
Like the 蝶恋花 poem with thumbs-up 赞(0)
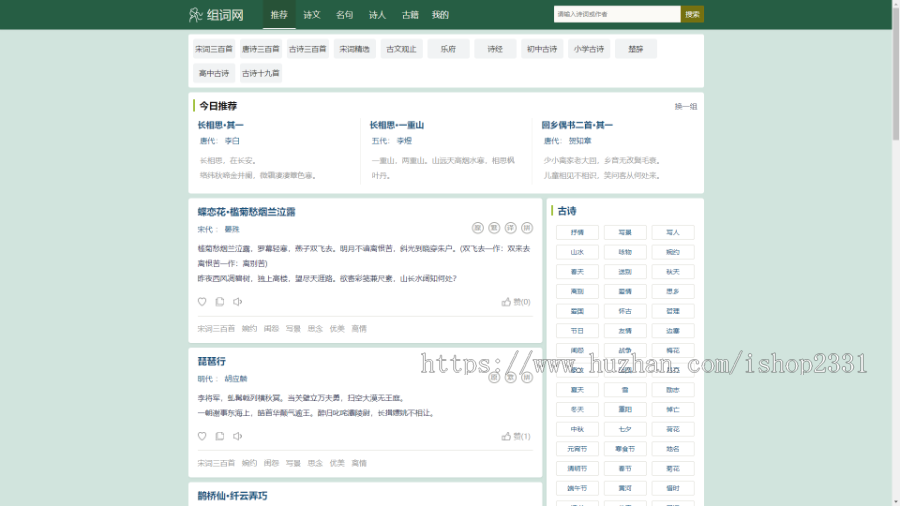[516, 302]
